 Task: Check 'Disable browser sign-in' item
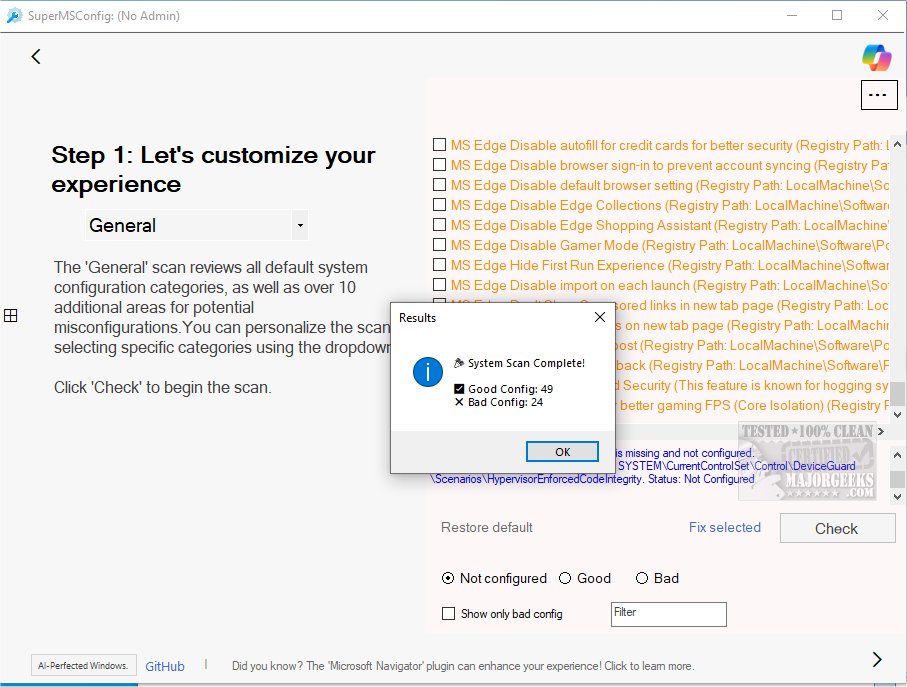pos(440,165)
